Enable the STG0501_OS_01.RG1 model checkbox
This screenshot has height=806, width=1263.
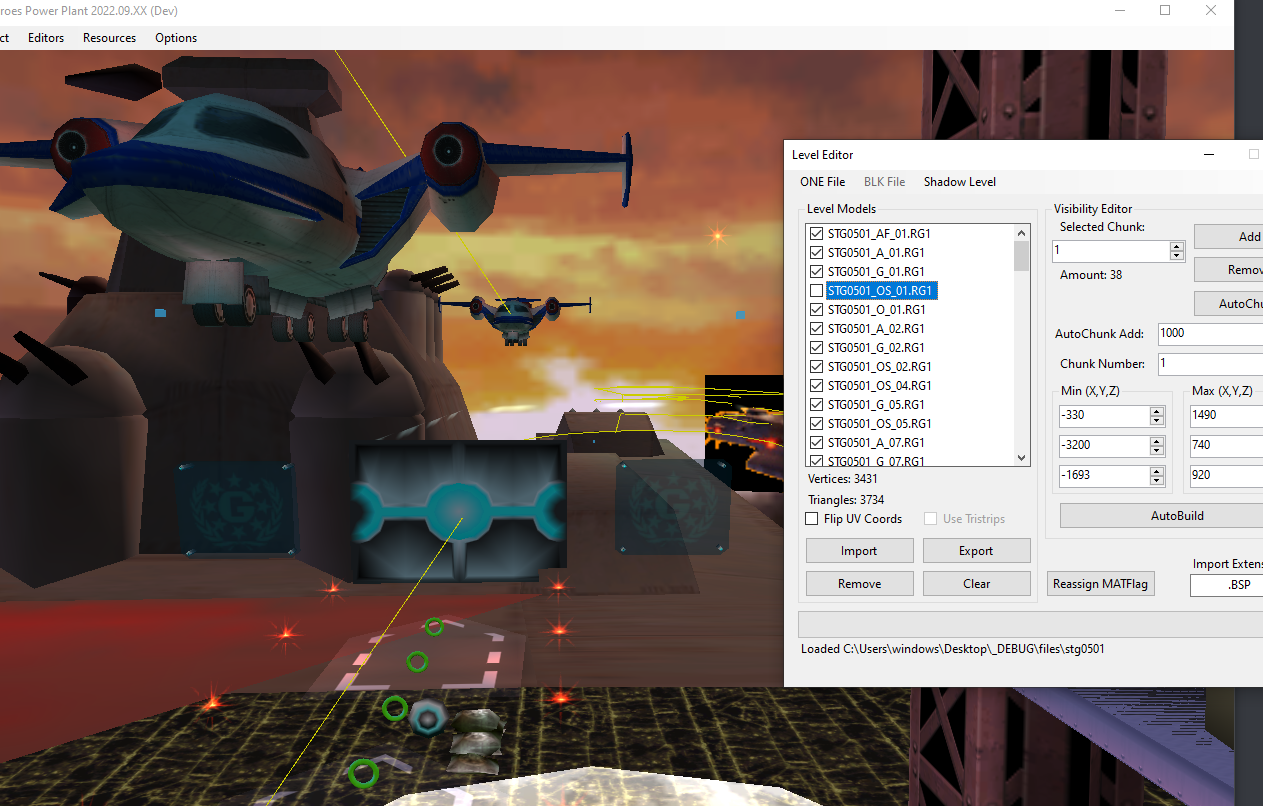[x=817, y=290]
